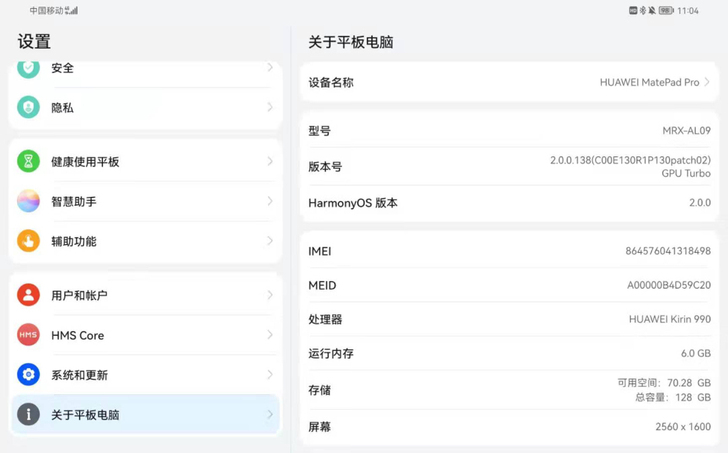Select 智慧助手 menu label
This screenshot has width=728, height=453.
click(x=74, y=201)
